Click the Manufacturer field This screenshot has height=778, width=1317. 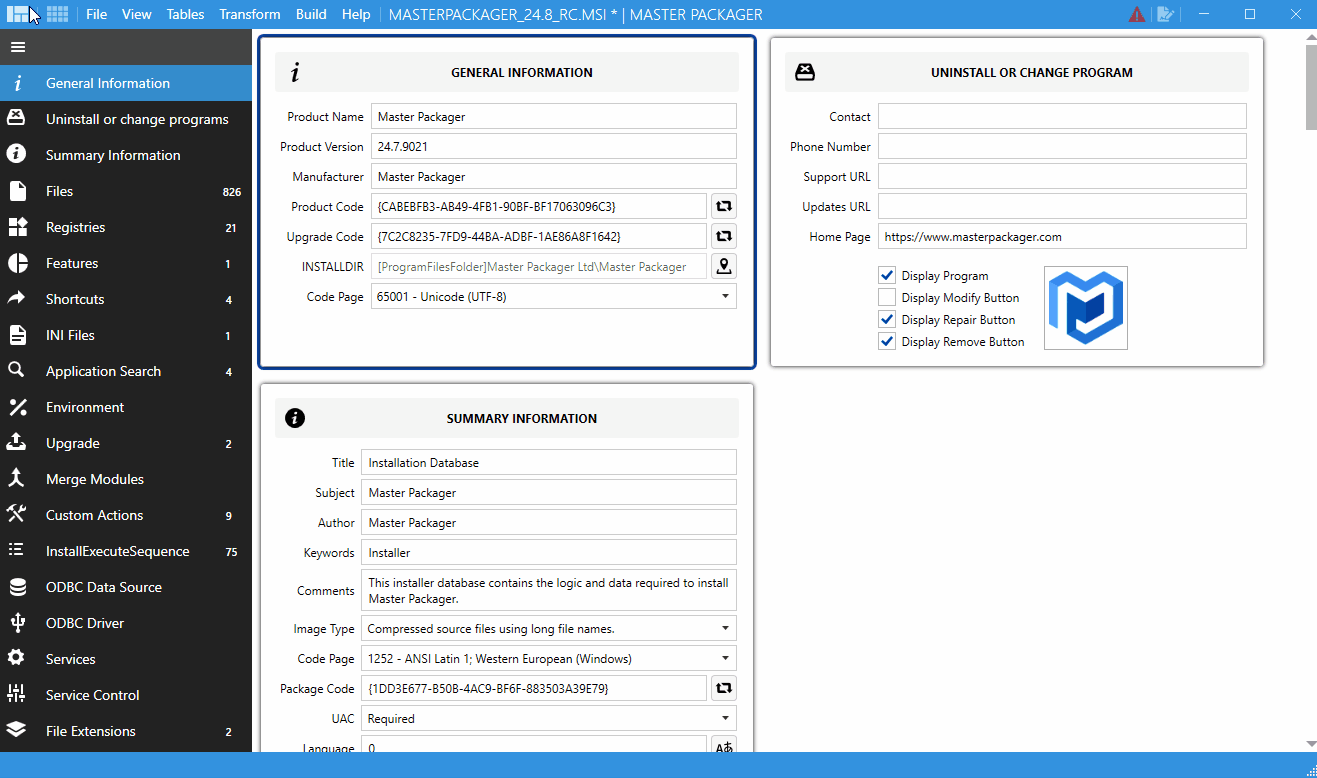pyautogui.click(x=554, y=176)
